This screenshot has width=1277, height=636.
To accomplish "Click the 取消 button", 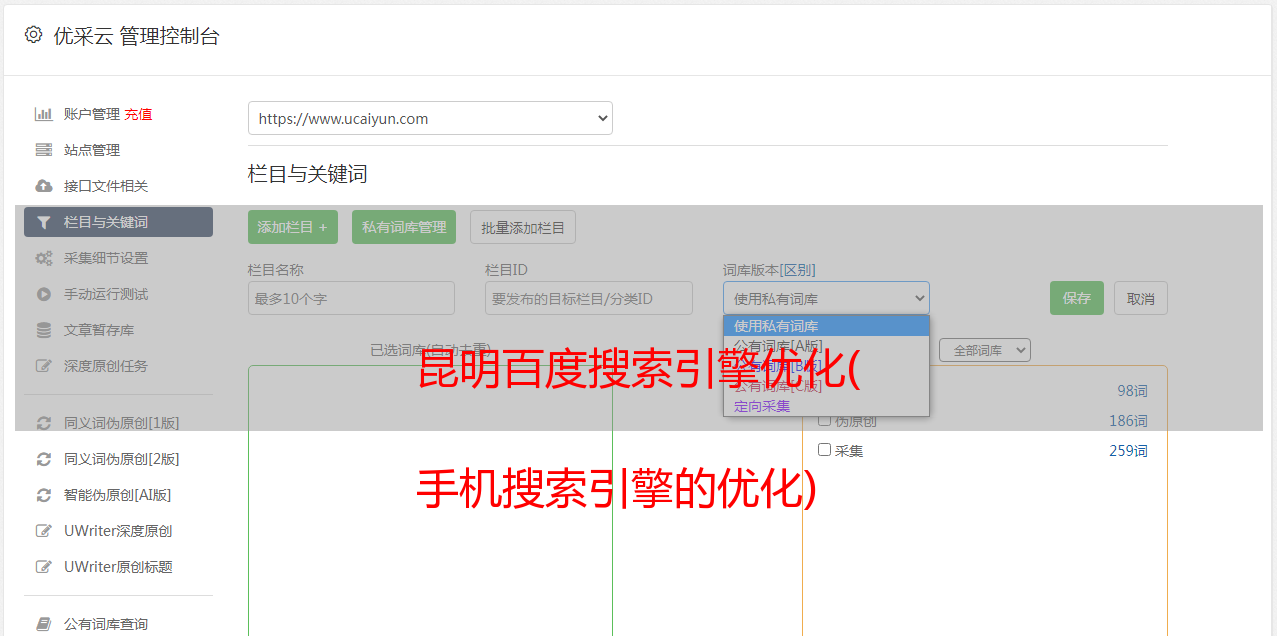I will pos(1141,298).
